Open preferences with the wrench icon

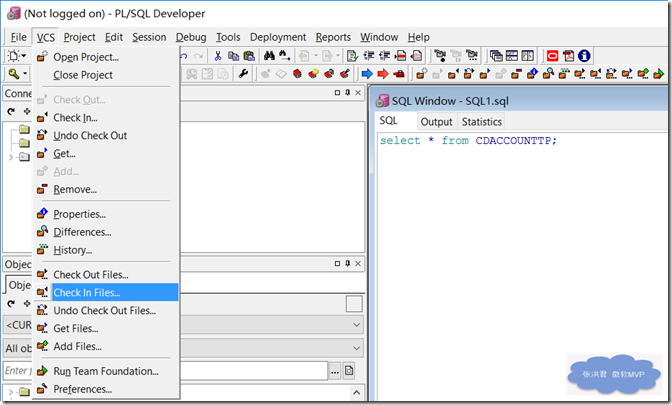pos(243,74)
